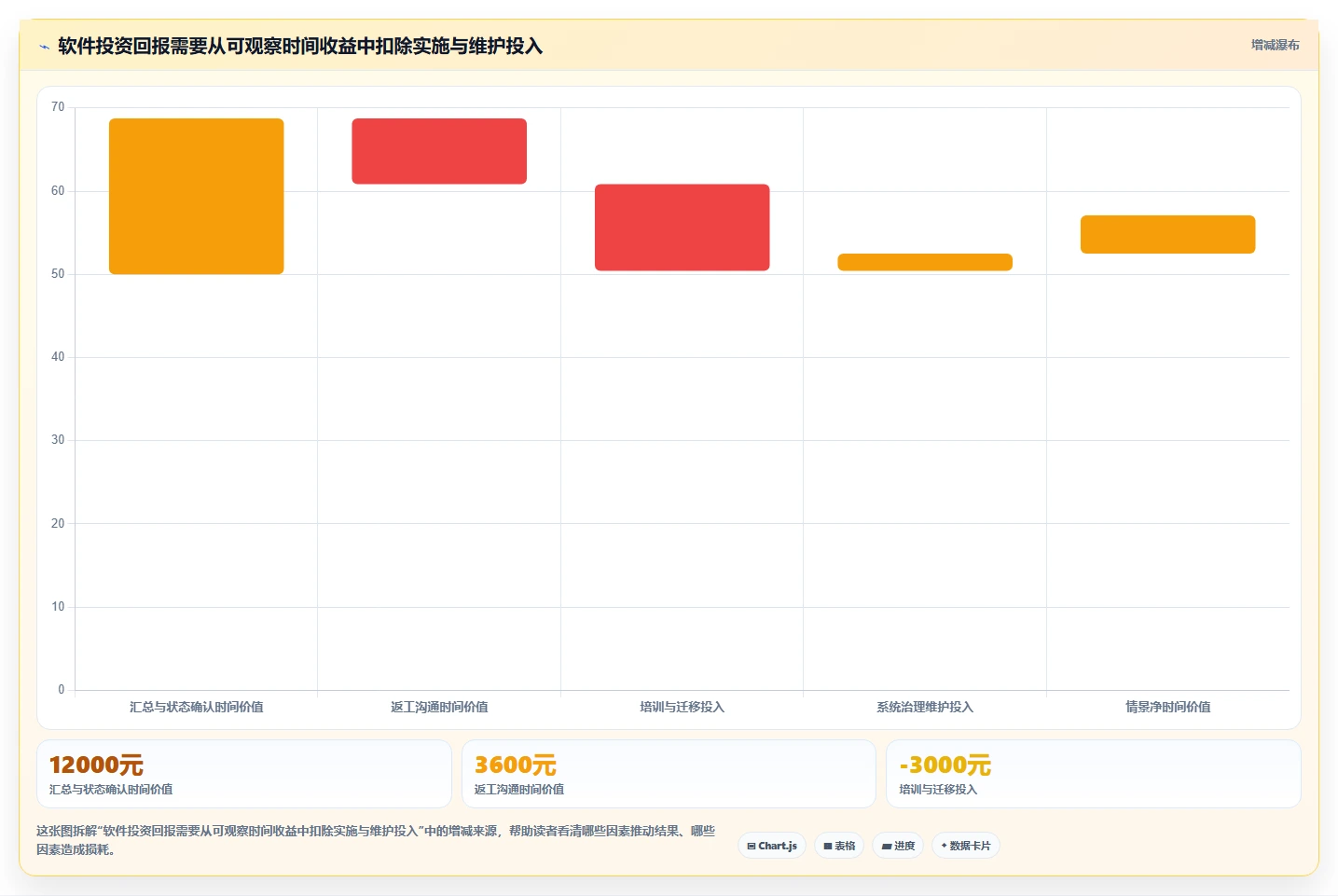Click the y-axis value 20

coord(58,524)
